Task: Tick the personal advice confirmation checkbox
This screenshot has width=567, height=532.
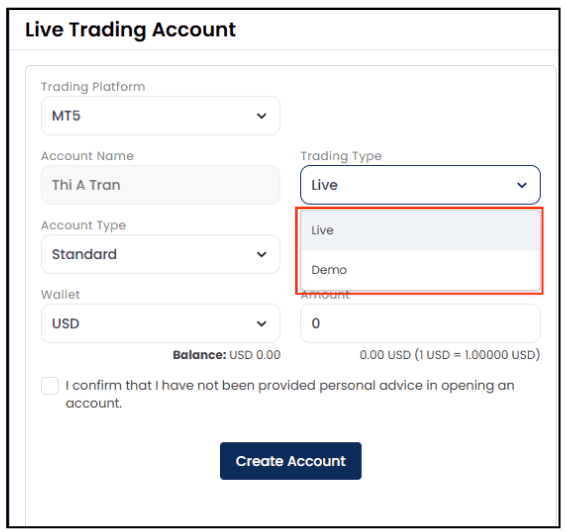Action: (x=50, y=386)
